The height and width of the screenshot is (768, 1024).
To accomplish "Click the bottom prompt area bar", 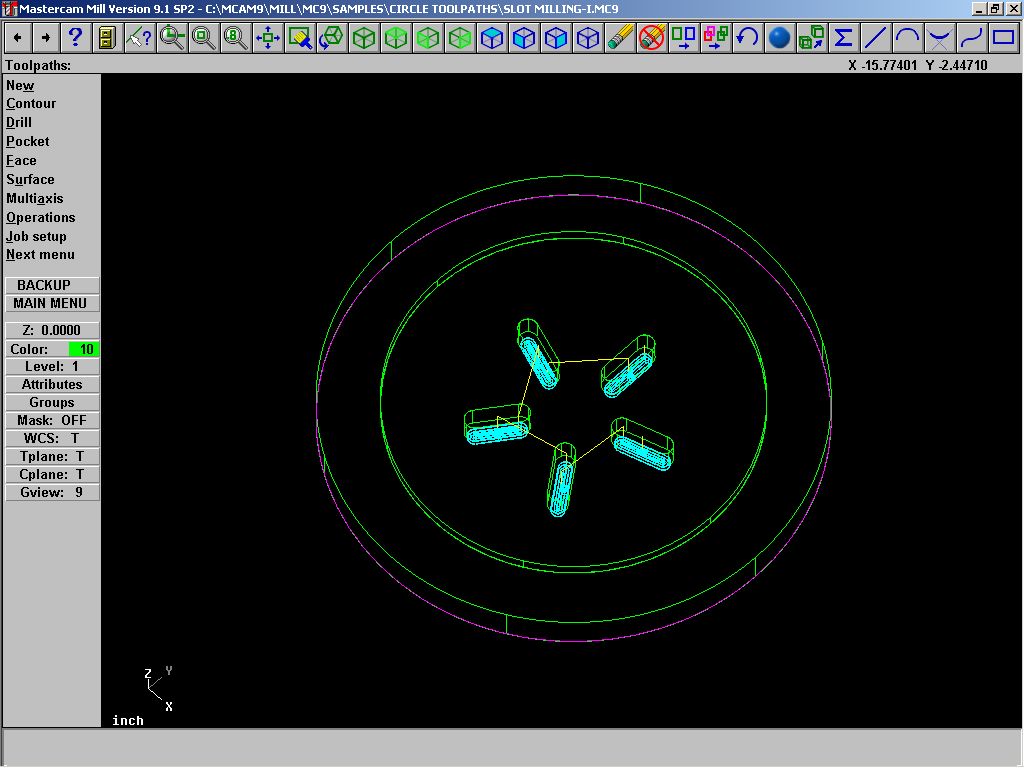I will (x=512, y=748).
